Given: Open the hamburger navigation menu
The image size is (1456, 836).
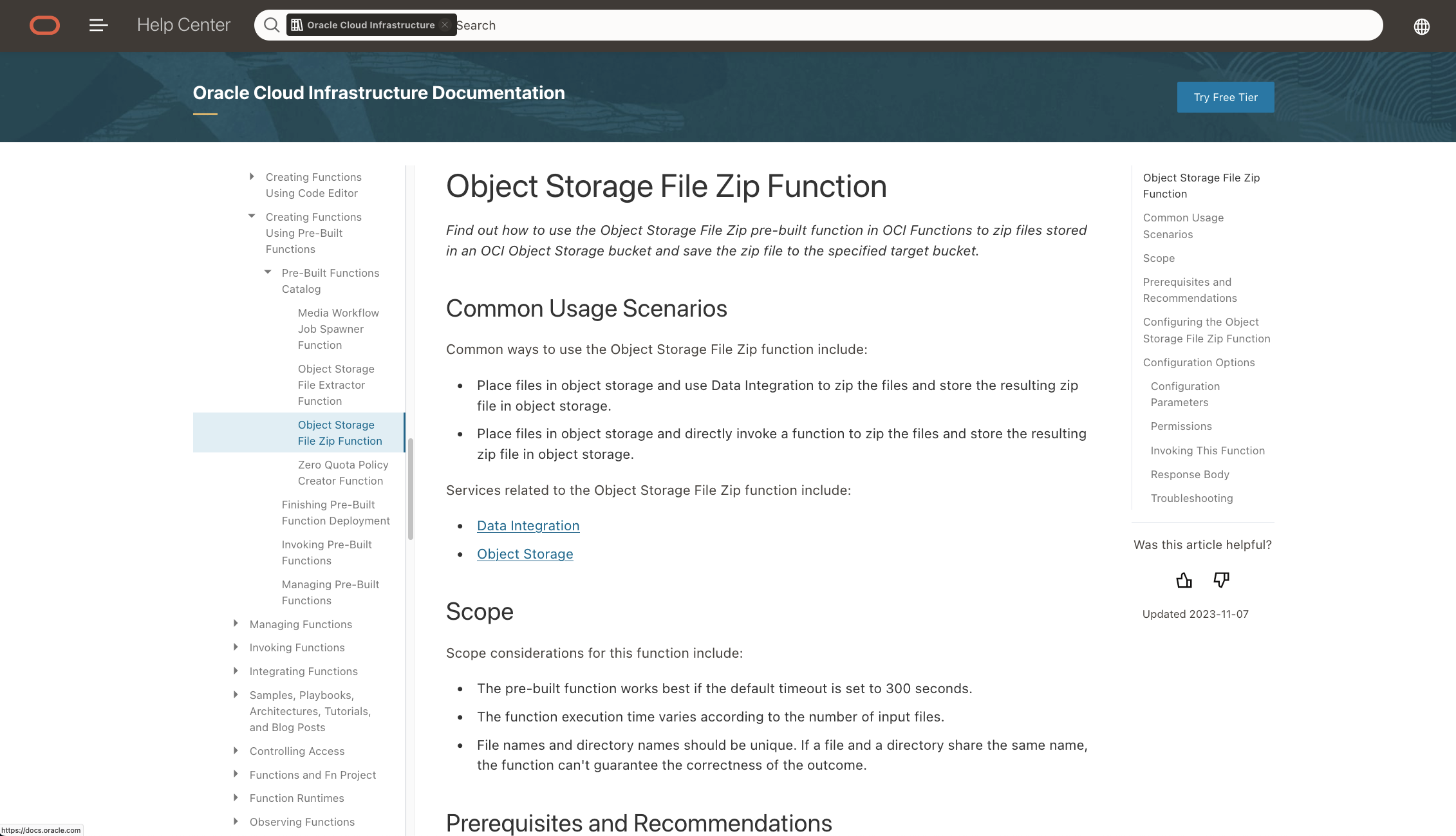Looking at the screenshot, I should (x=98, y=25).
